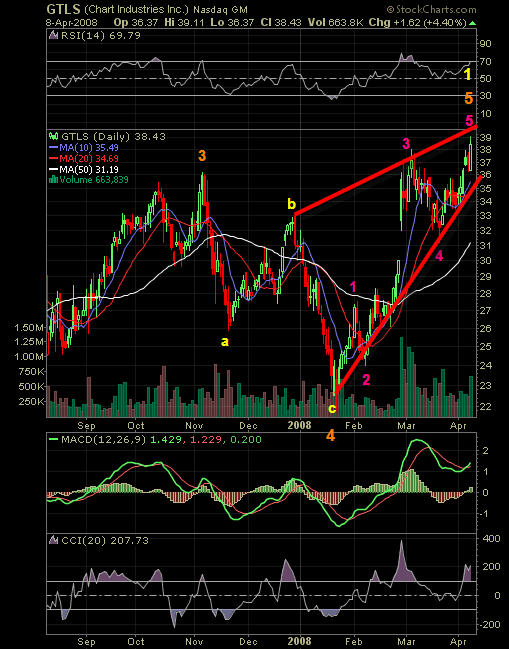Screen dimensions: 509x649
Task: Click the CCI(20) indicator panel icon
Action: click(53, 540)
